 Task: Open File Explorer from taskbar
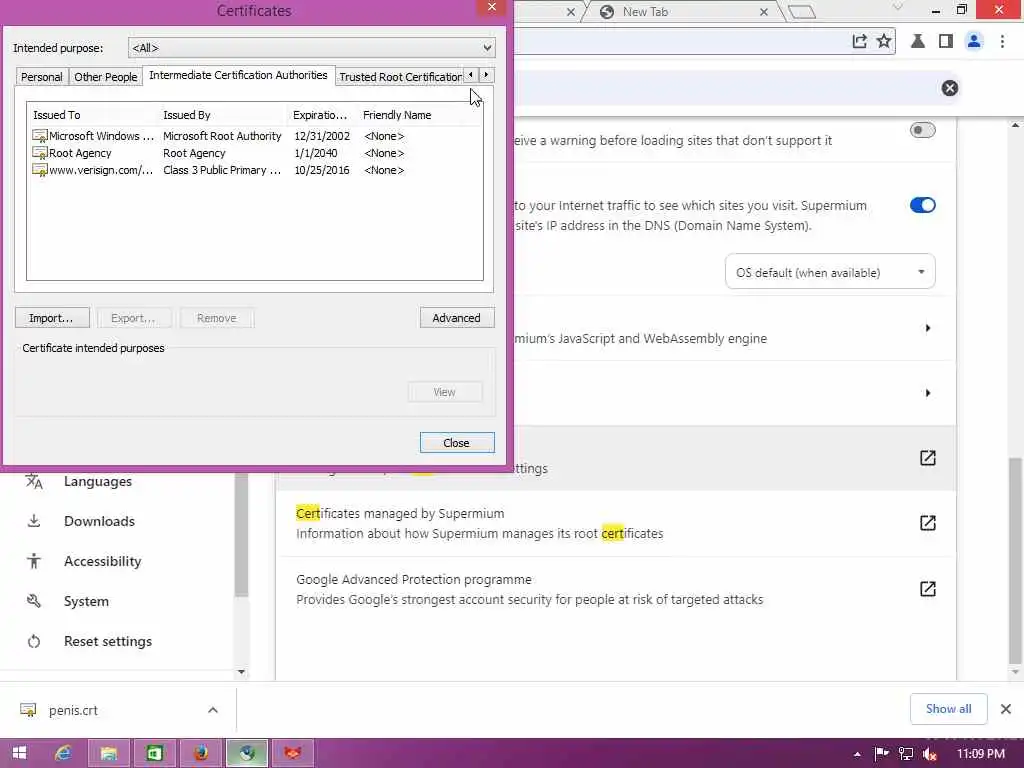click(108, 753)
